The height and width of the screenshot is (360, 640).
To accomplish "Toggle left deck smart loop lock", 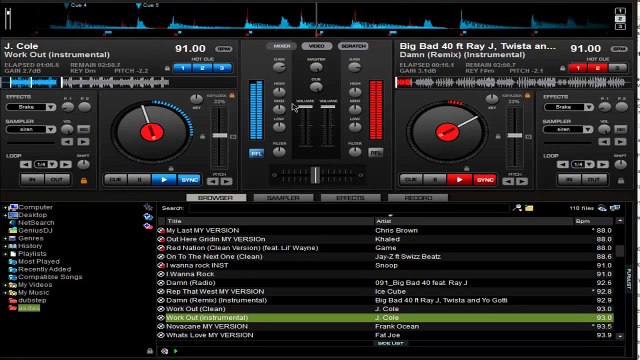I will pyautogui.click(x=84, y=180).
